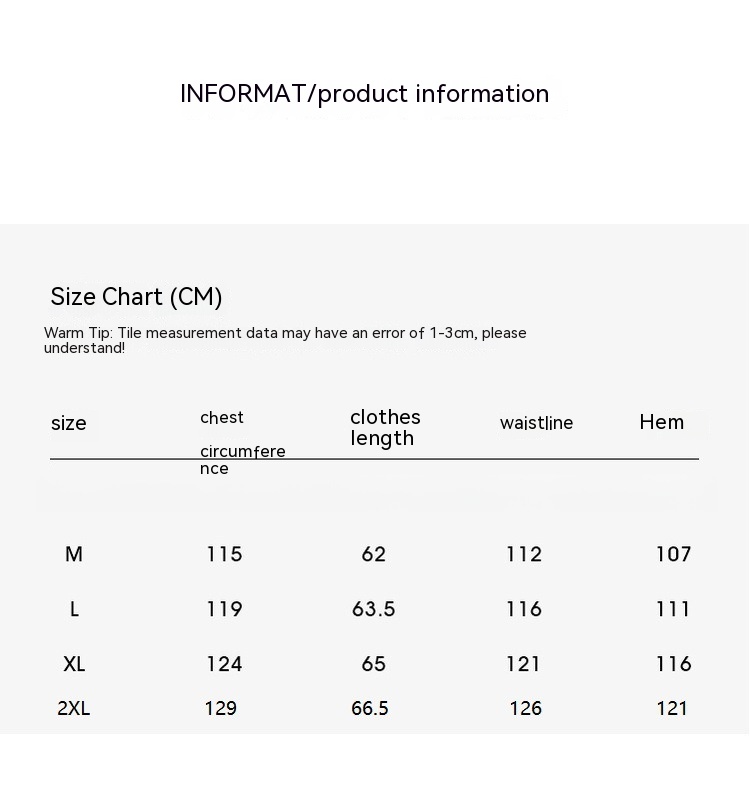
Task: Select the L size row label
Action: click(74, 609)
